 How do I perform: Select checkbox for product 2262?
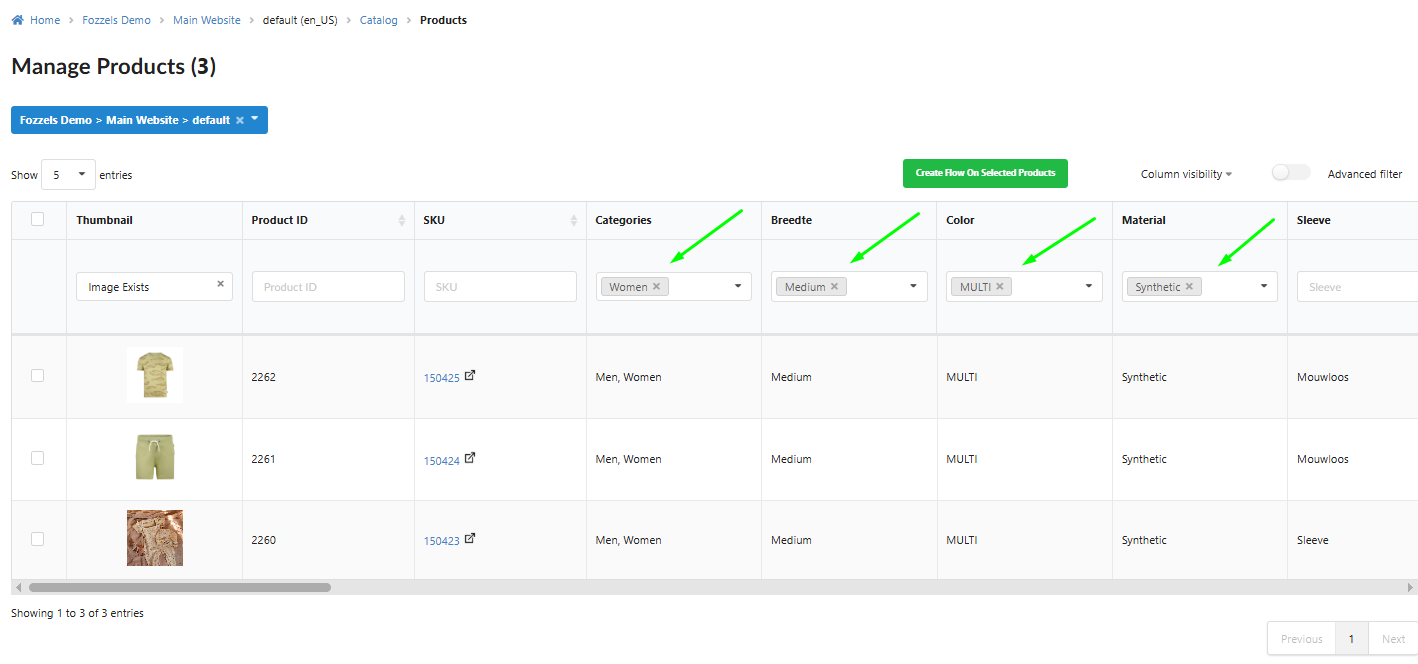click(38, 376)
